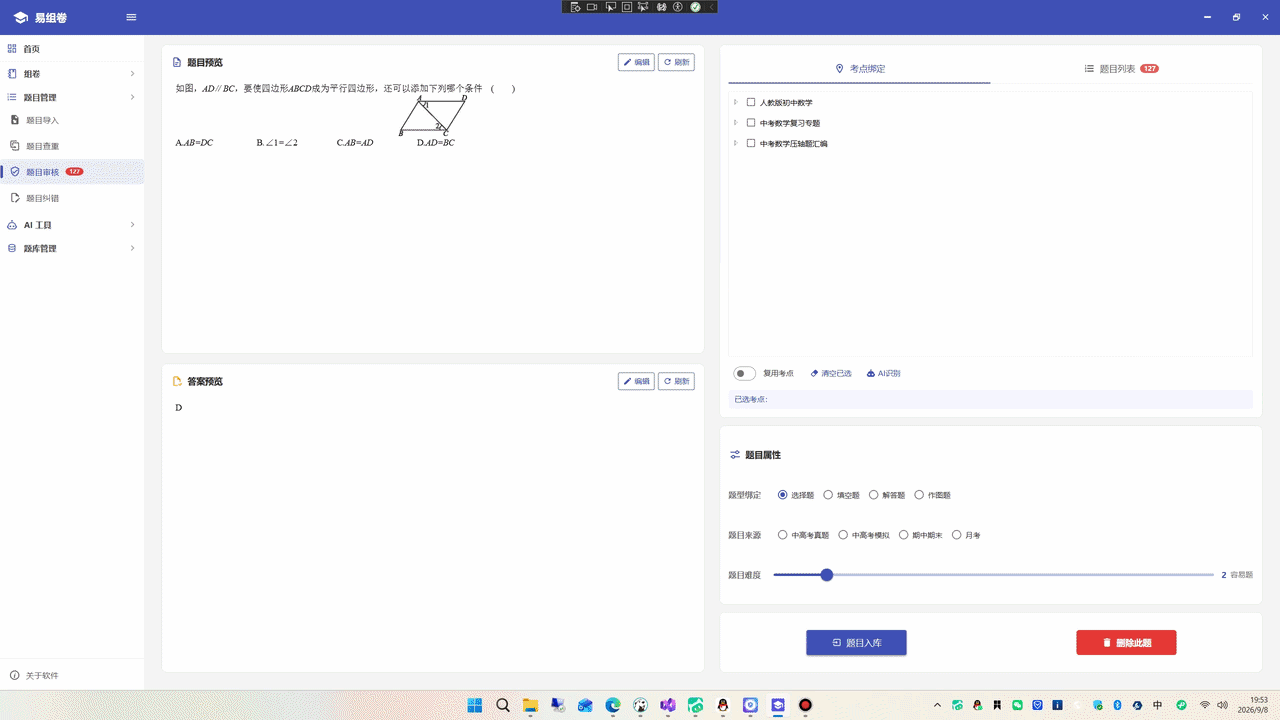Image resolution: width=1280 pixels, height=720 pixels.
Task: Click the 题目查重 sidebar icon
Action: [x=15, y=146]
